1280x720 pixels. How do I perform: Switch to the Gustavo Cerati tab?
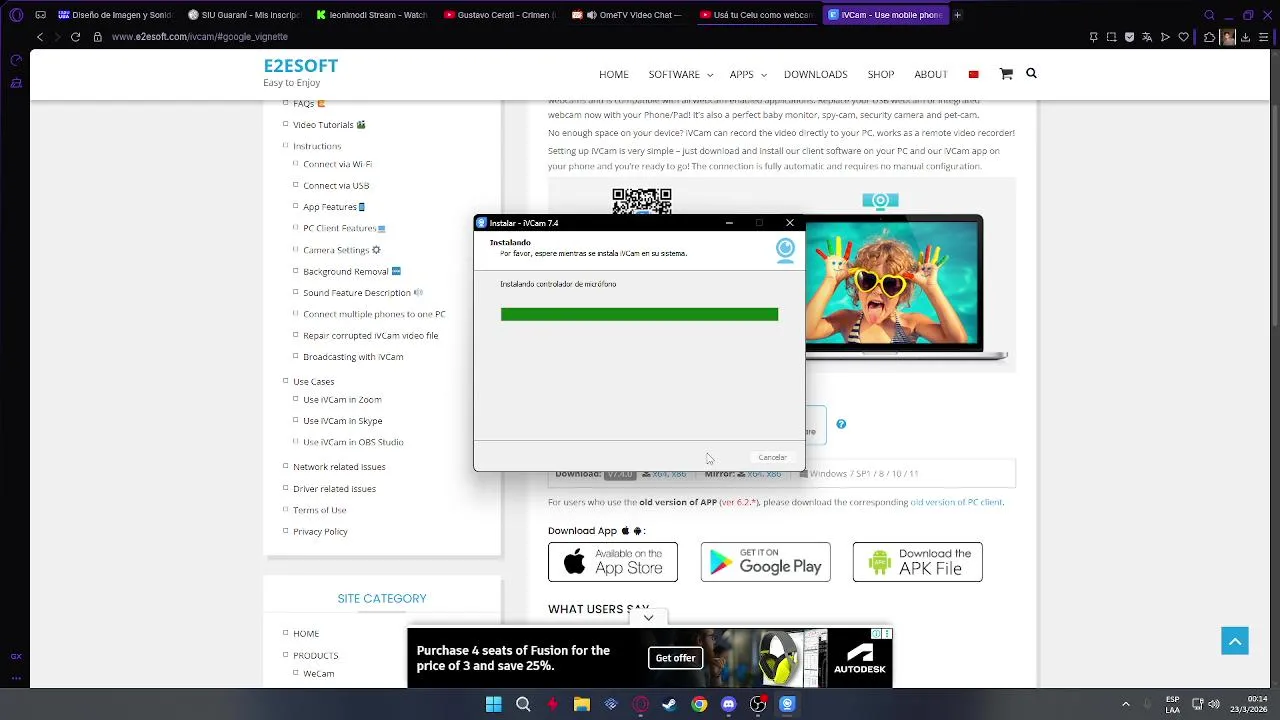click(x=499, y=15)
